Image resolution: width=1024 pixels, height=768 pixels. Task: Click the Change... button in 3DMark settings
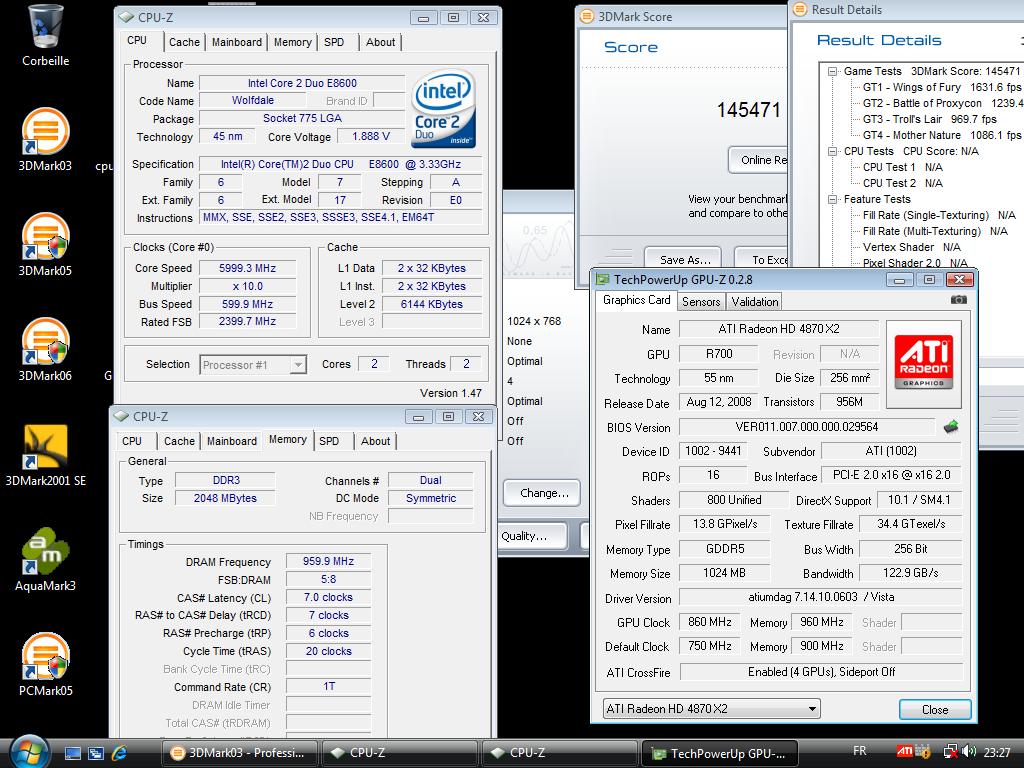[x=542, y=493]
